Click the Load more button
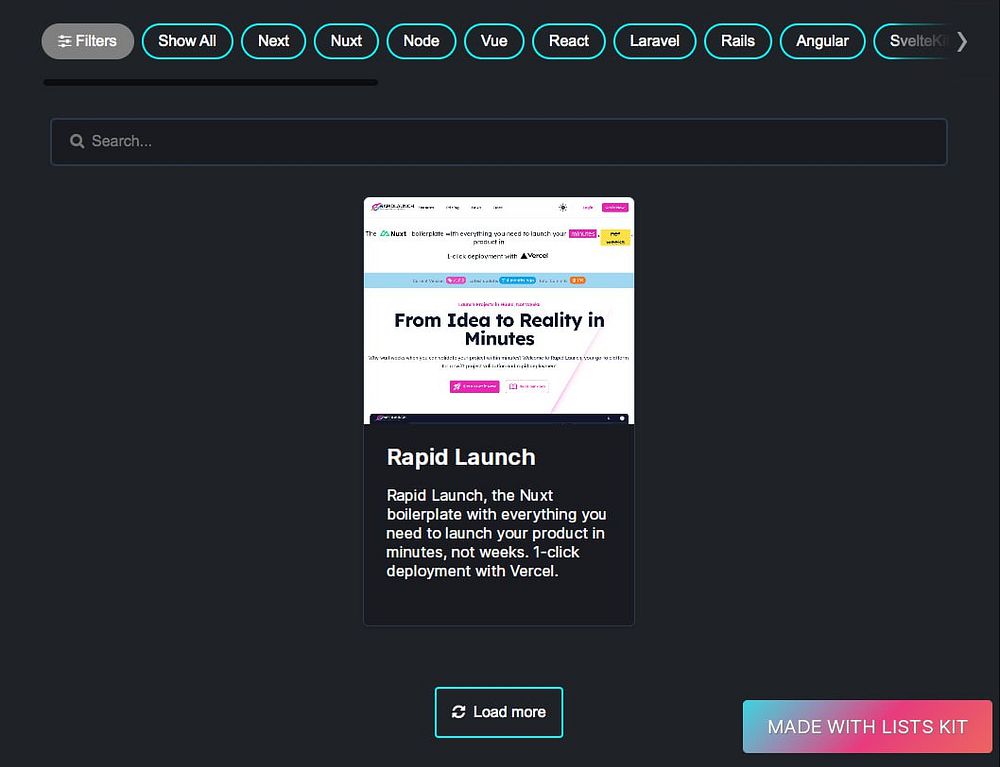 point(499,712)
